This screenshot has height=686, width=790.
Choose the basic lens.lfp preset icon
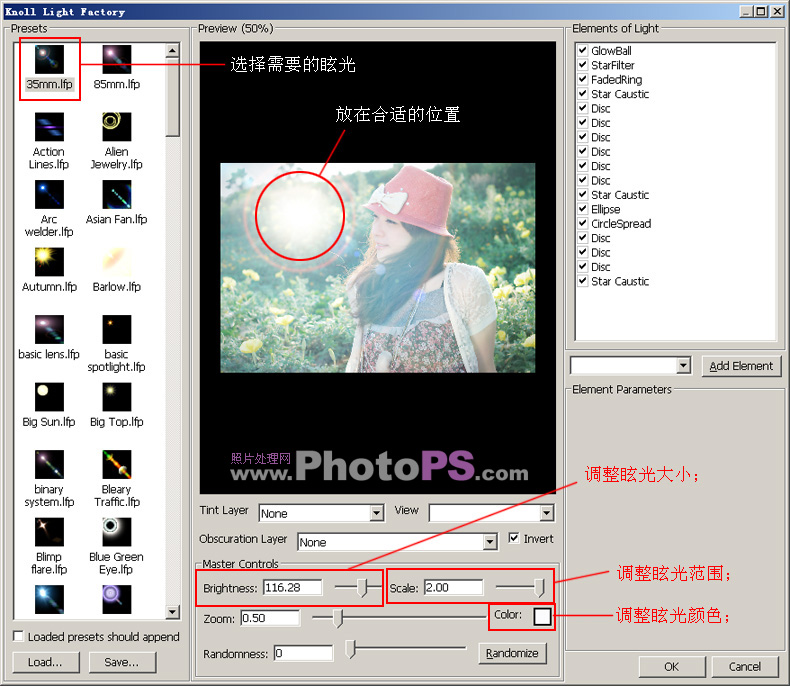pyautogui.click(x=49, y=329)
